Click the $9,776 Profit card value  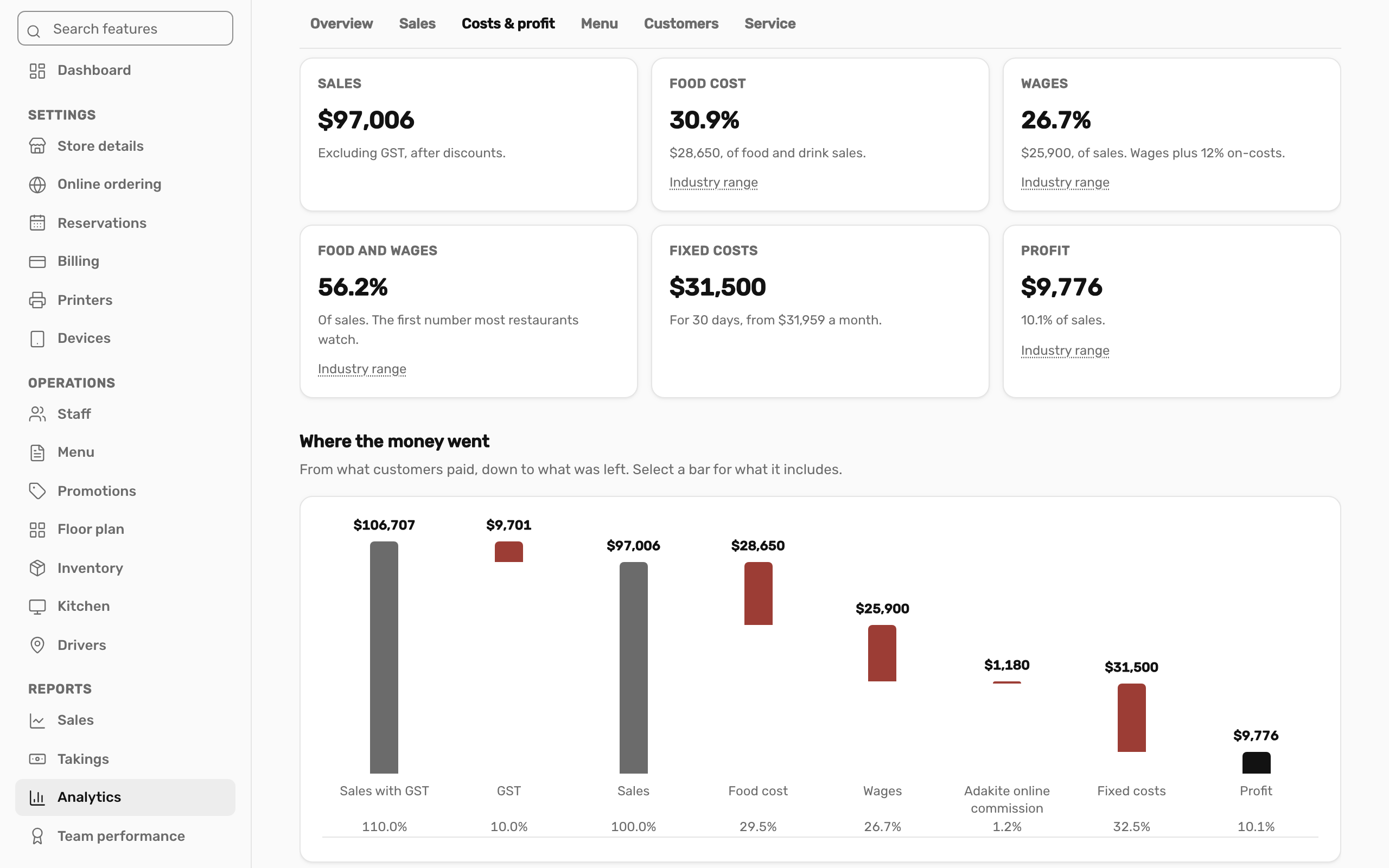pyautogui.click(x=1061, y=287)
